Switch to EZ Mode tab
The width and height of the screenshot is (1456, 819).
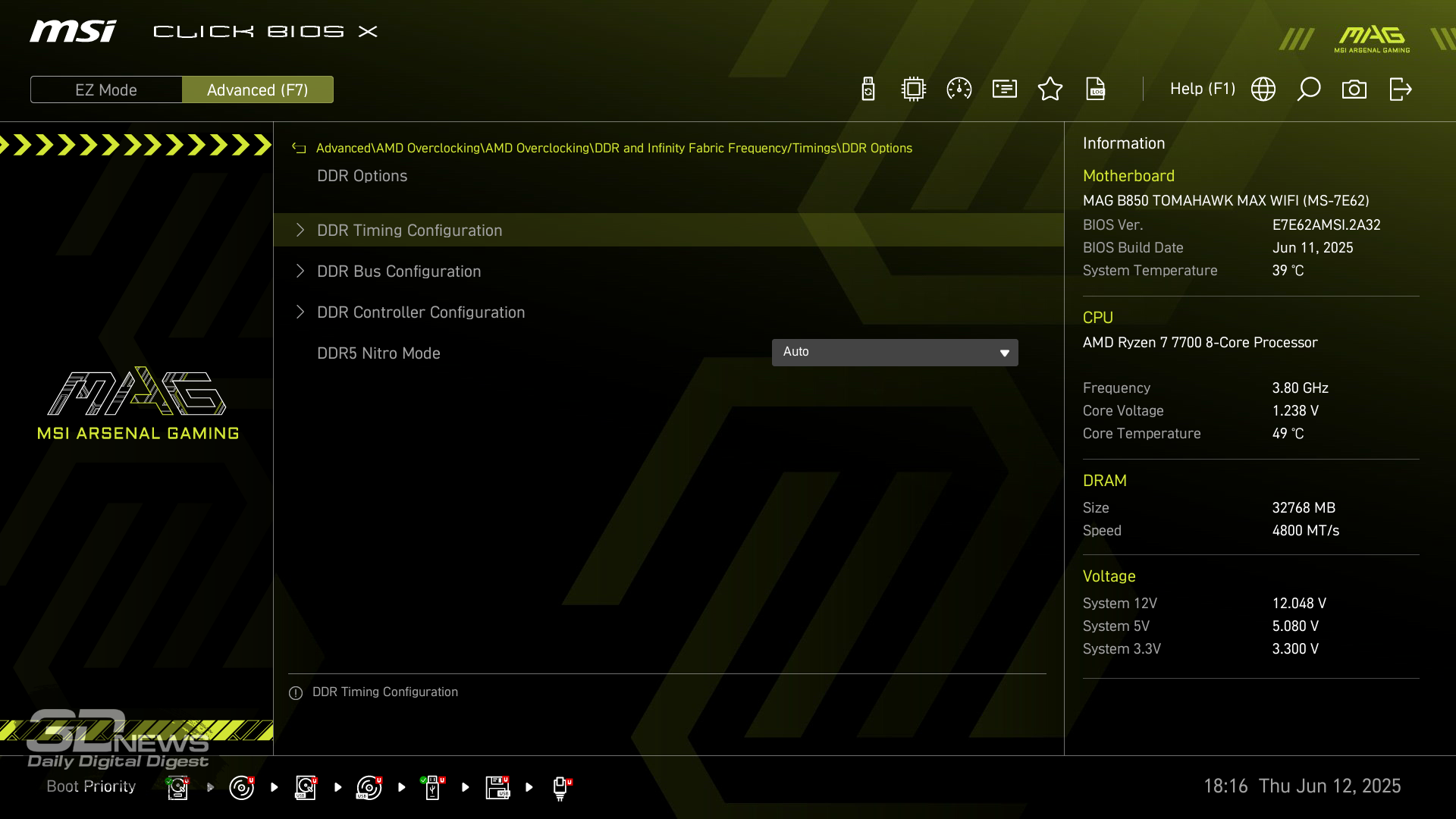pyautogui.click(x=106, y=89)
